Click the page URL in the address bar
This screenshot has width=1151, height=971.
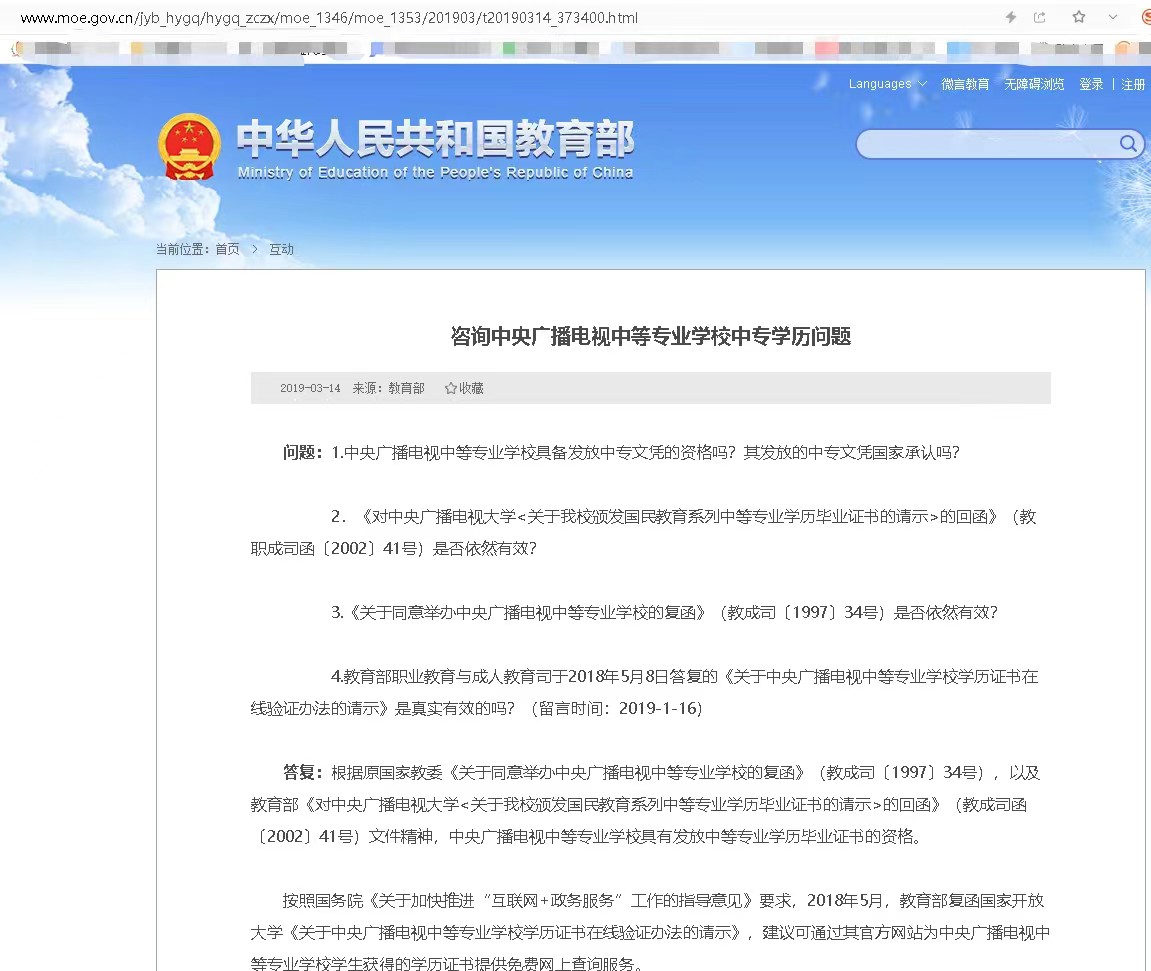pyautogui.click(x=329, y=18)
